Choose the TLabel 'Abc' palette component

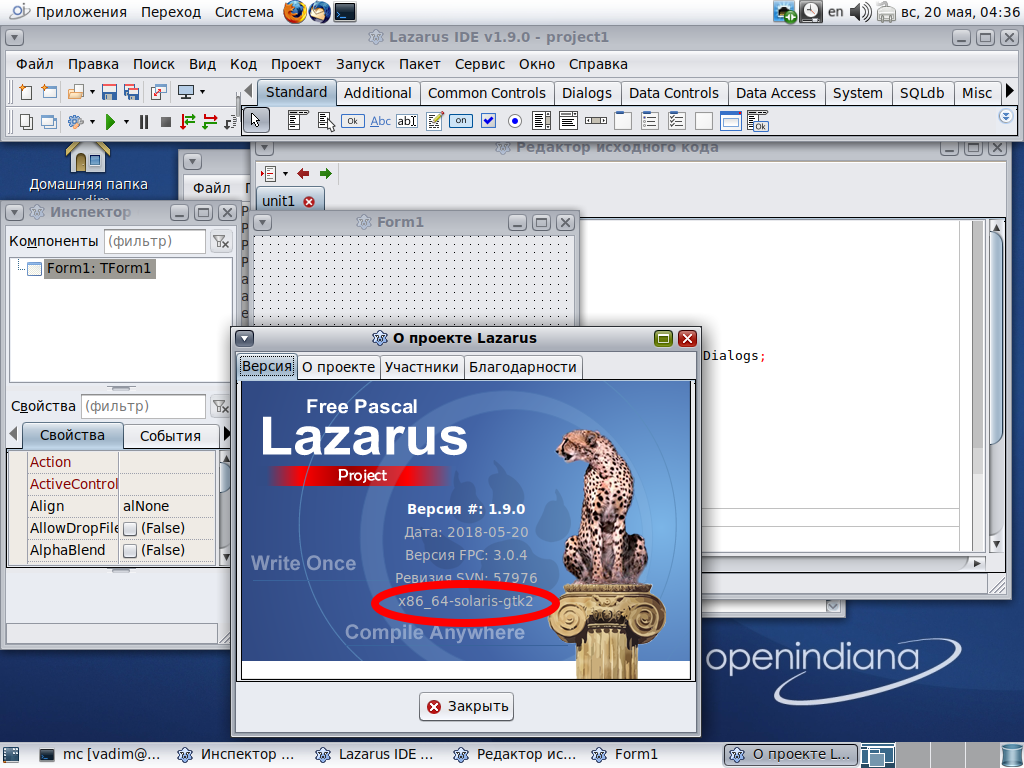380,121
